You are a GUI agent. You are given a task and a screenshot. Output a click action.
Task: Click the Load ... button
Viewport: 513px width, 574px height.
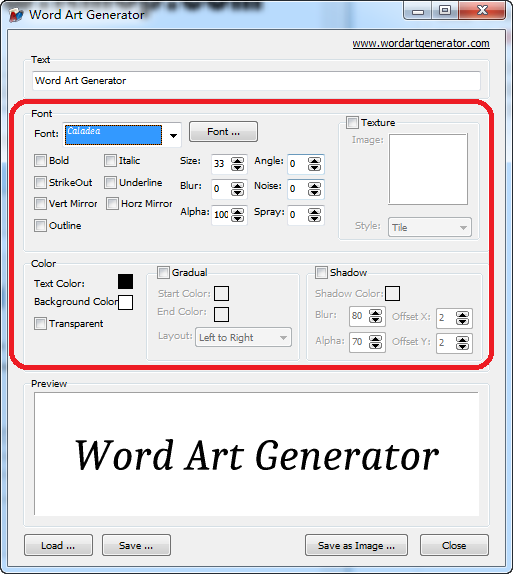[58, 545]
